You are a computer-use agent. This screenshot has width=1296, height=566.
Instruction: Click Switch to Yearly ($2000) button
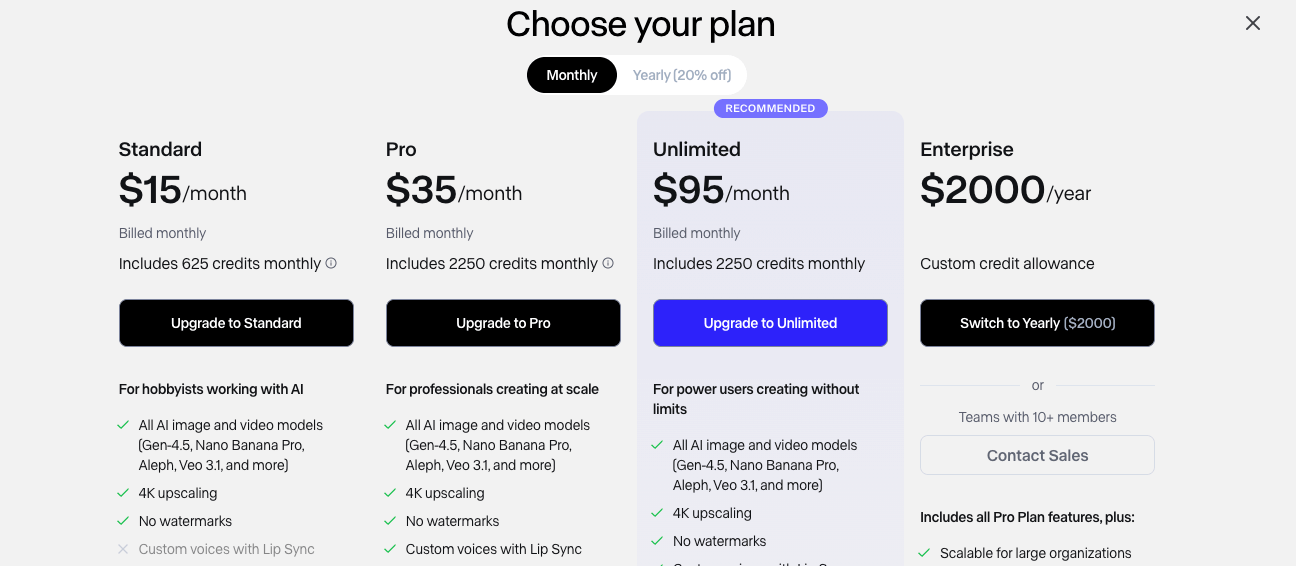click(1037, 323)
